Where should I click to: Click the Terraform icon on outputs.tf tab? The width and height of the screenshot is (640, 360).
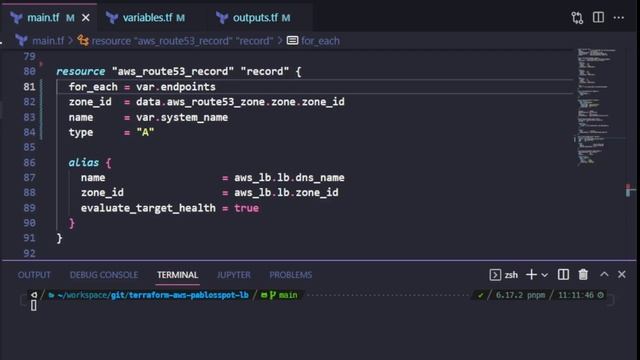point(222,18)
